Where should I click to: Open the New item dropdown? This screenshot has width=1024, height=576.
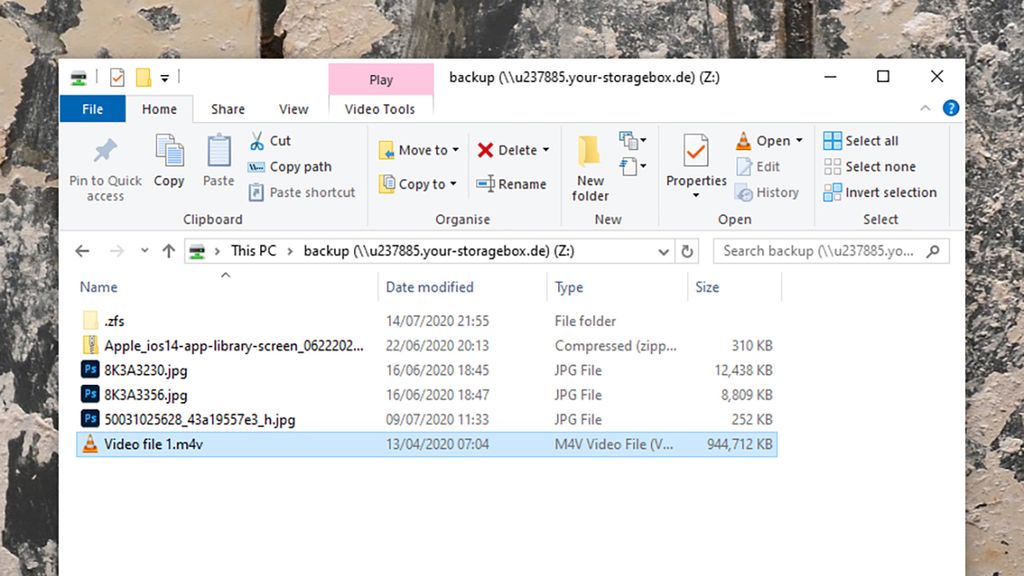pyautogui.click(x=632, y=140)
